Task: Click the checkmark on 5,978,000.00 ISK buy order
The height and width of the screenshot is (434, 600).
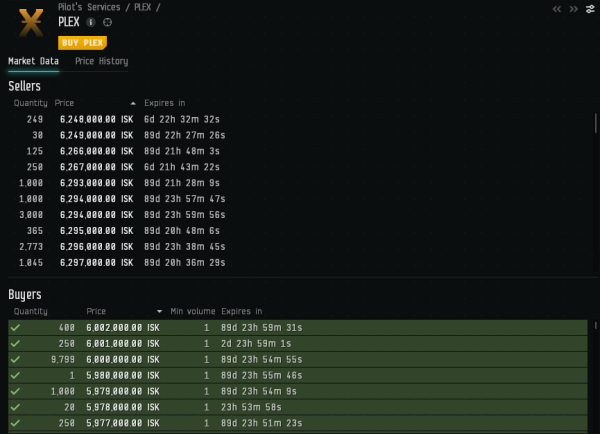Action: (15, 407)
